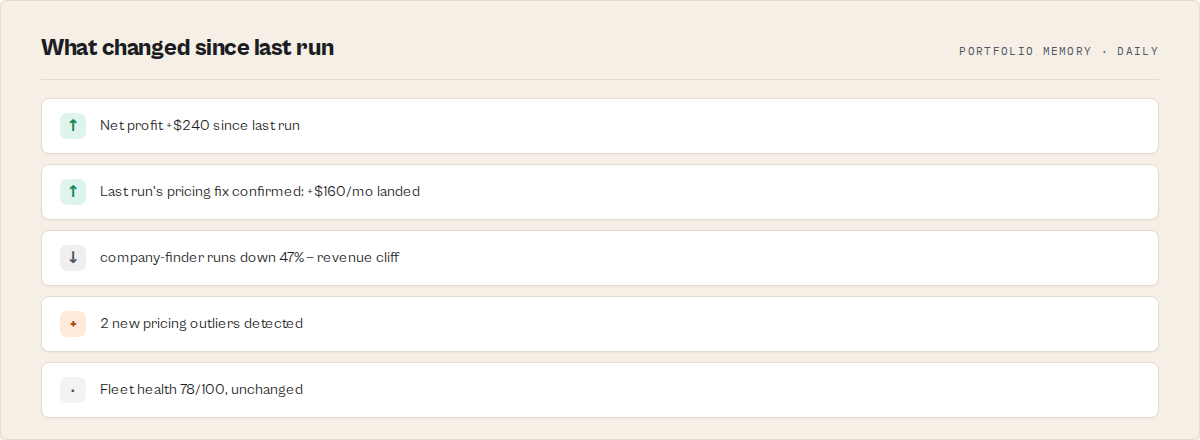This screenshot has height=440, width=1200.
Task: Open the 2 new pricing outliers detected row
Action: point(600,324)
